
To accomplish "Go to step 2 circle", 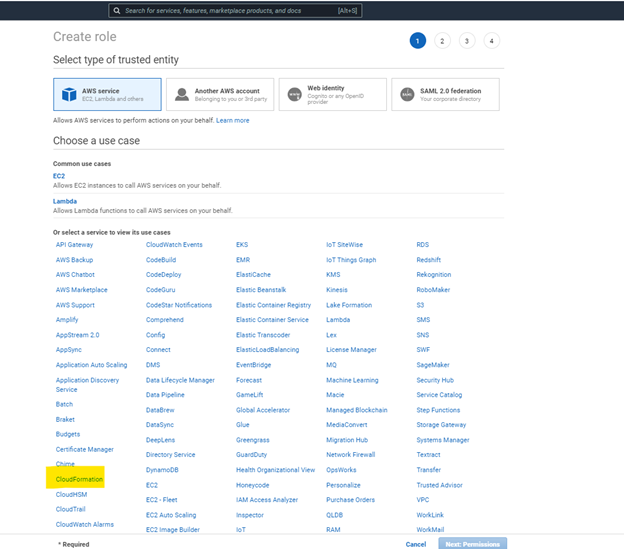I will (x=442, y=41).
